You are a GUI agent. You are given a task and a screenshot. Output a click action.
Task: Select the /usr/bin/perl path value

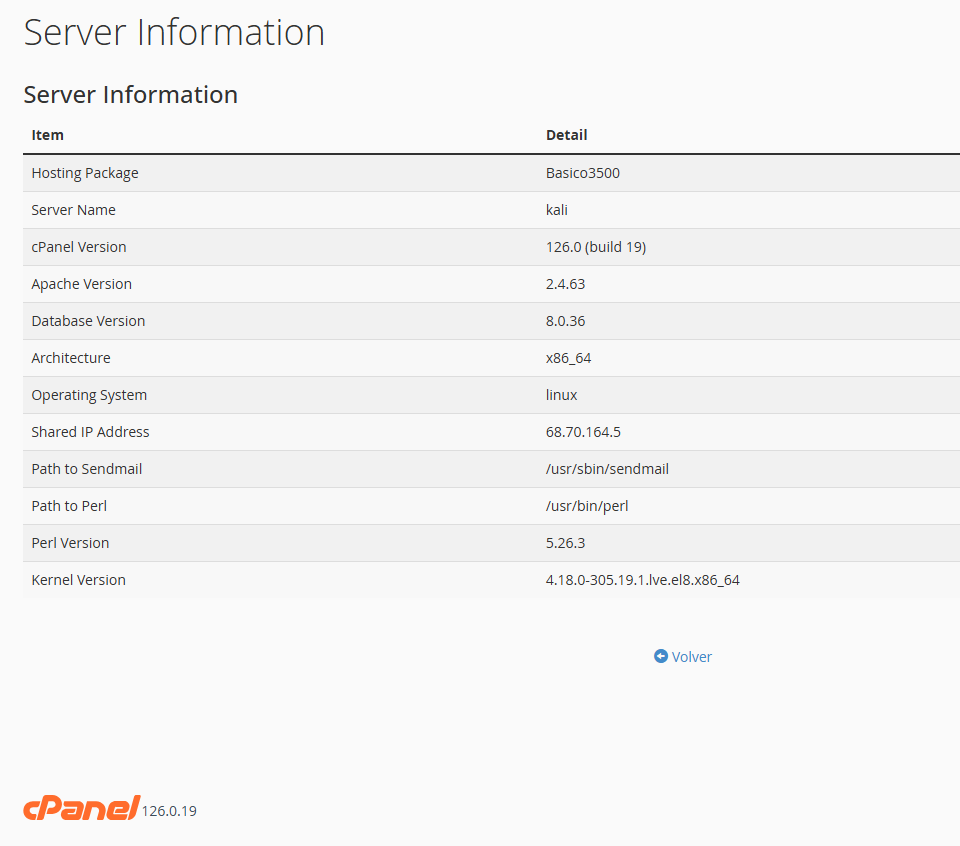(x=587, y=506)
